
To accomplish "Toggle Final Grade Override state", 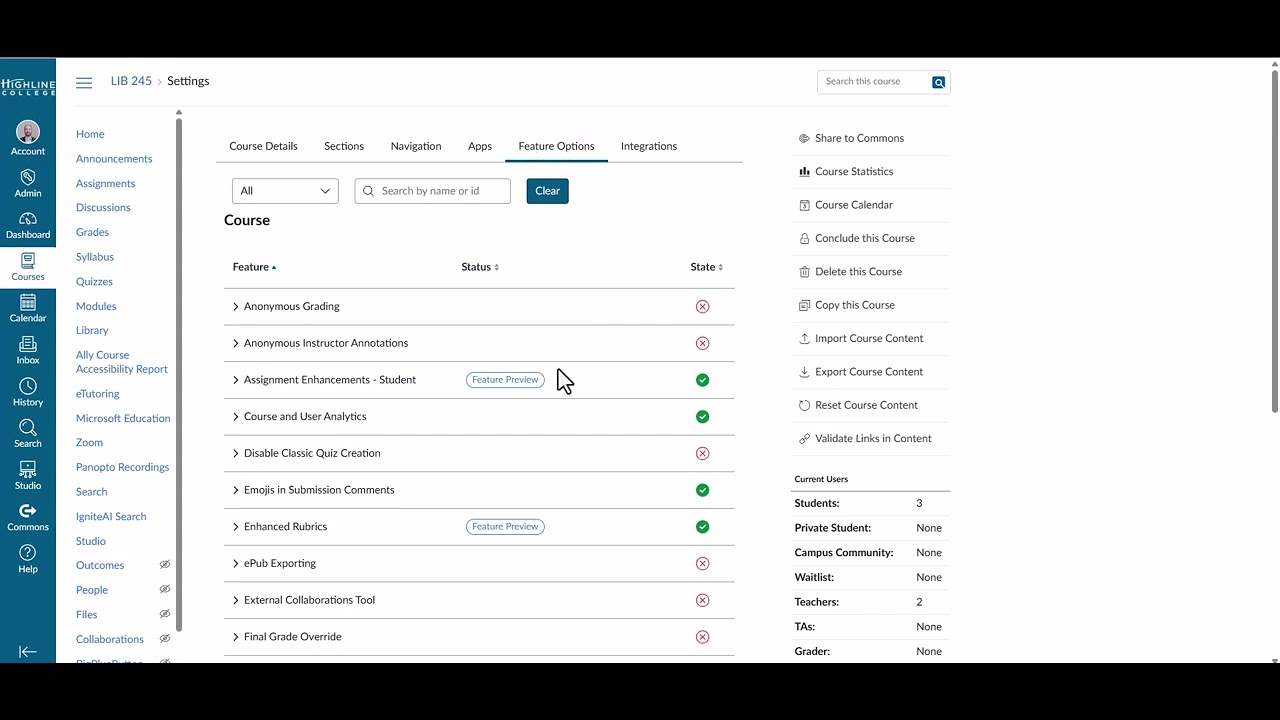I will point(702,637).
